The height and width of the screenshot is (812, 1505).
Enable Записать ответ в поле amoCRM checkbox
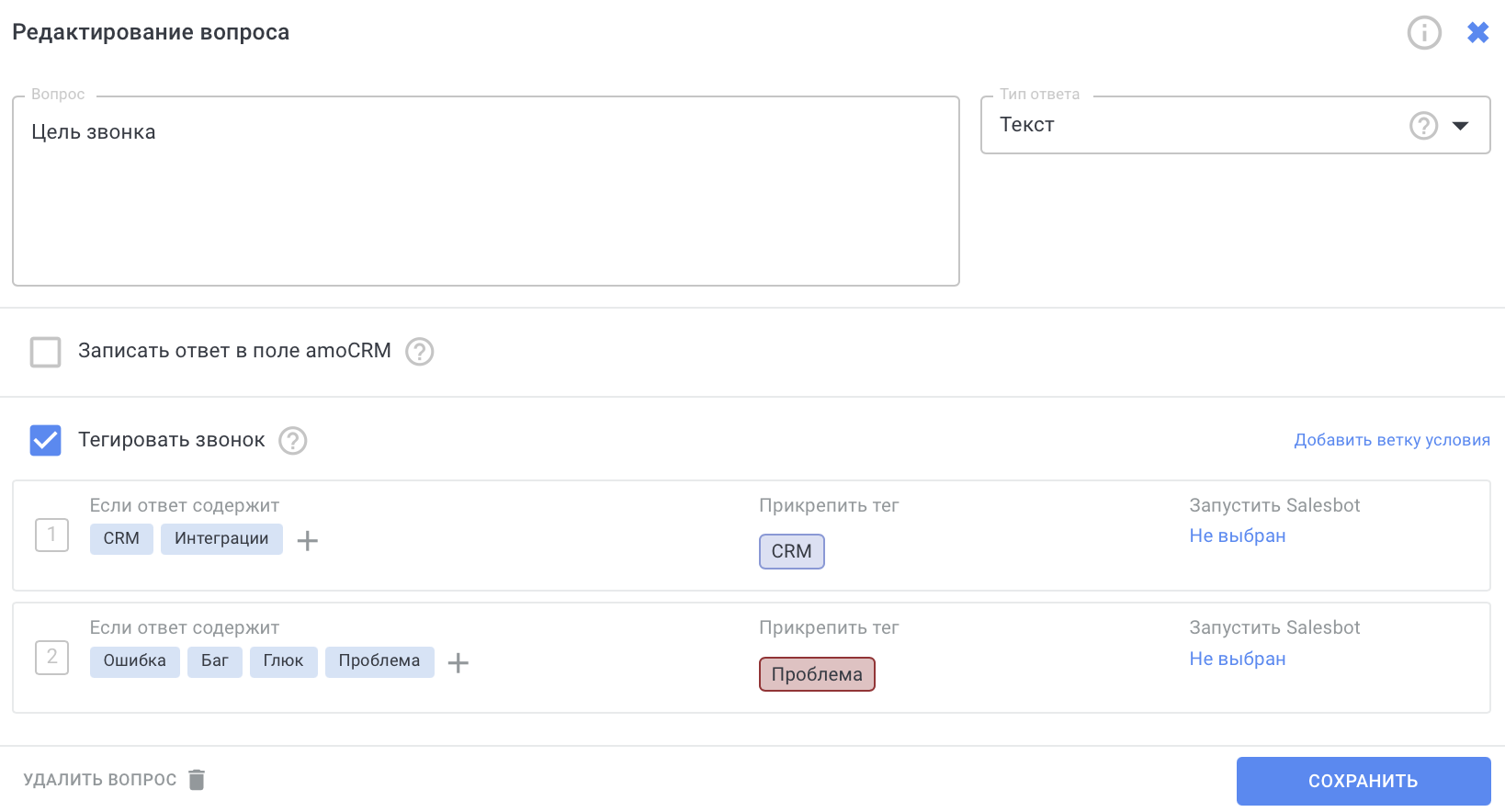point(46,352)
